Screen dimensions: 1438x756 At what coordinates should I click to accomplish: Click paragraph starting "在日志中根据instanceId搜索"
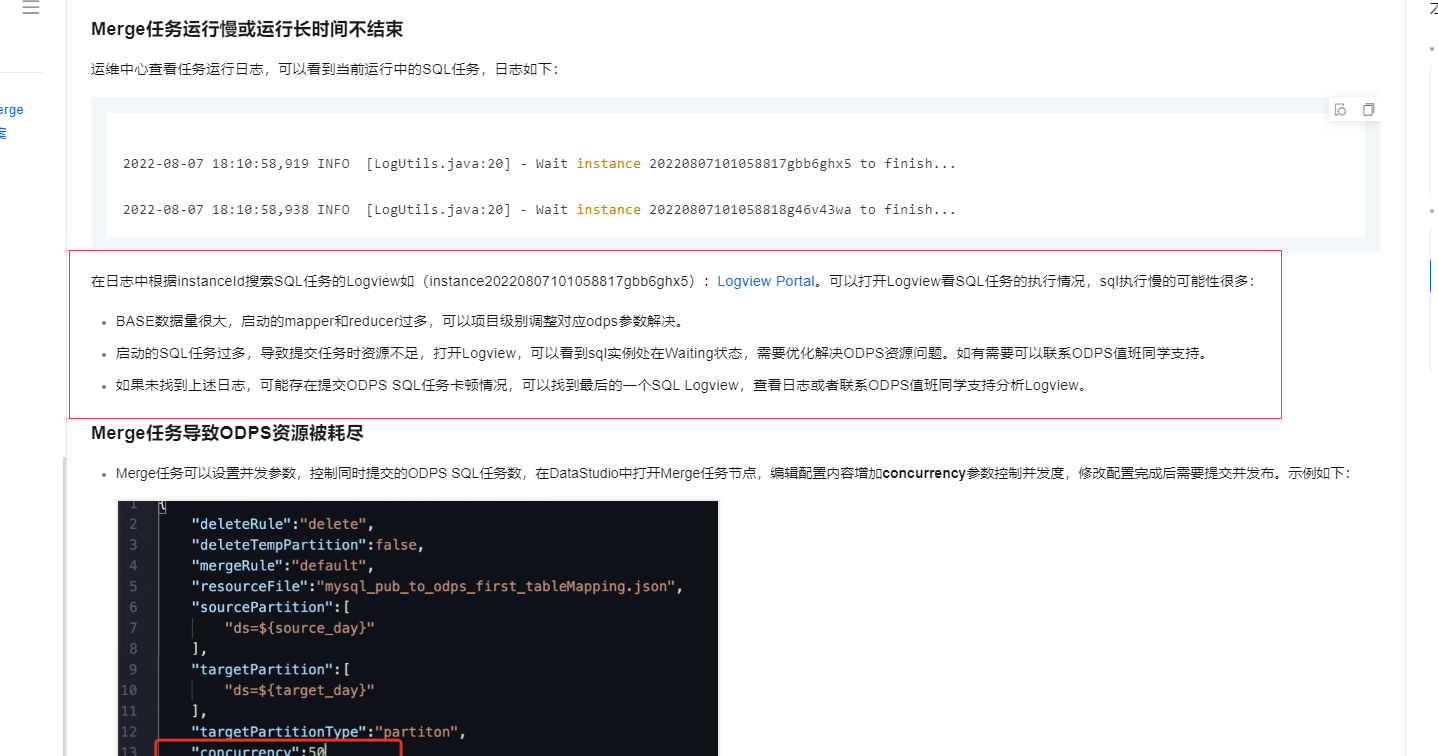(x=672, y=281)
